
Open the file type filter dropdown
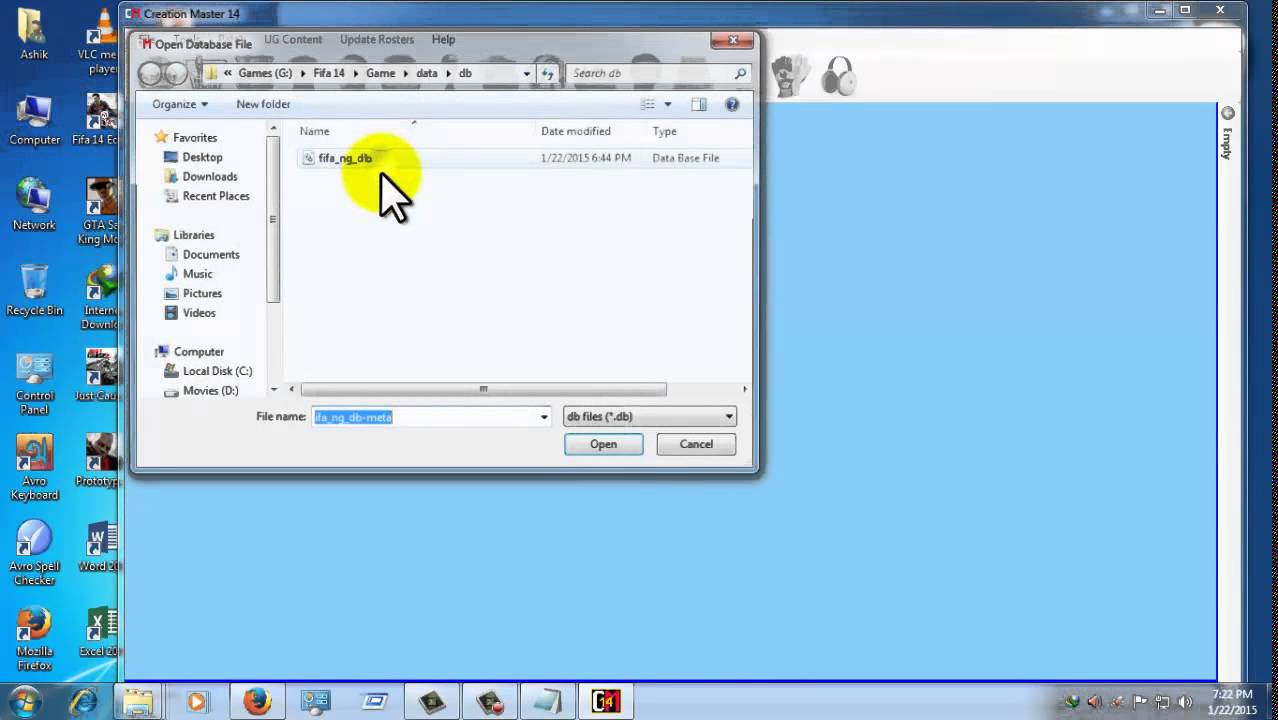pyautogui.click(x=650, y=417)
